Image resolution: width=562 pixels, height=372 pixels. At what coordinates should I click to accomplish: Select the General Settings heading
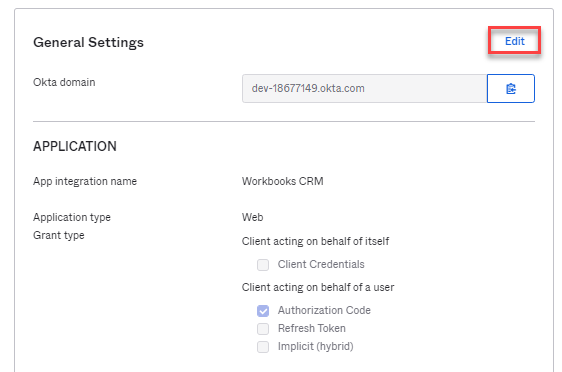[x=88, y=42]
